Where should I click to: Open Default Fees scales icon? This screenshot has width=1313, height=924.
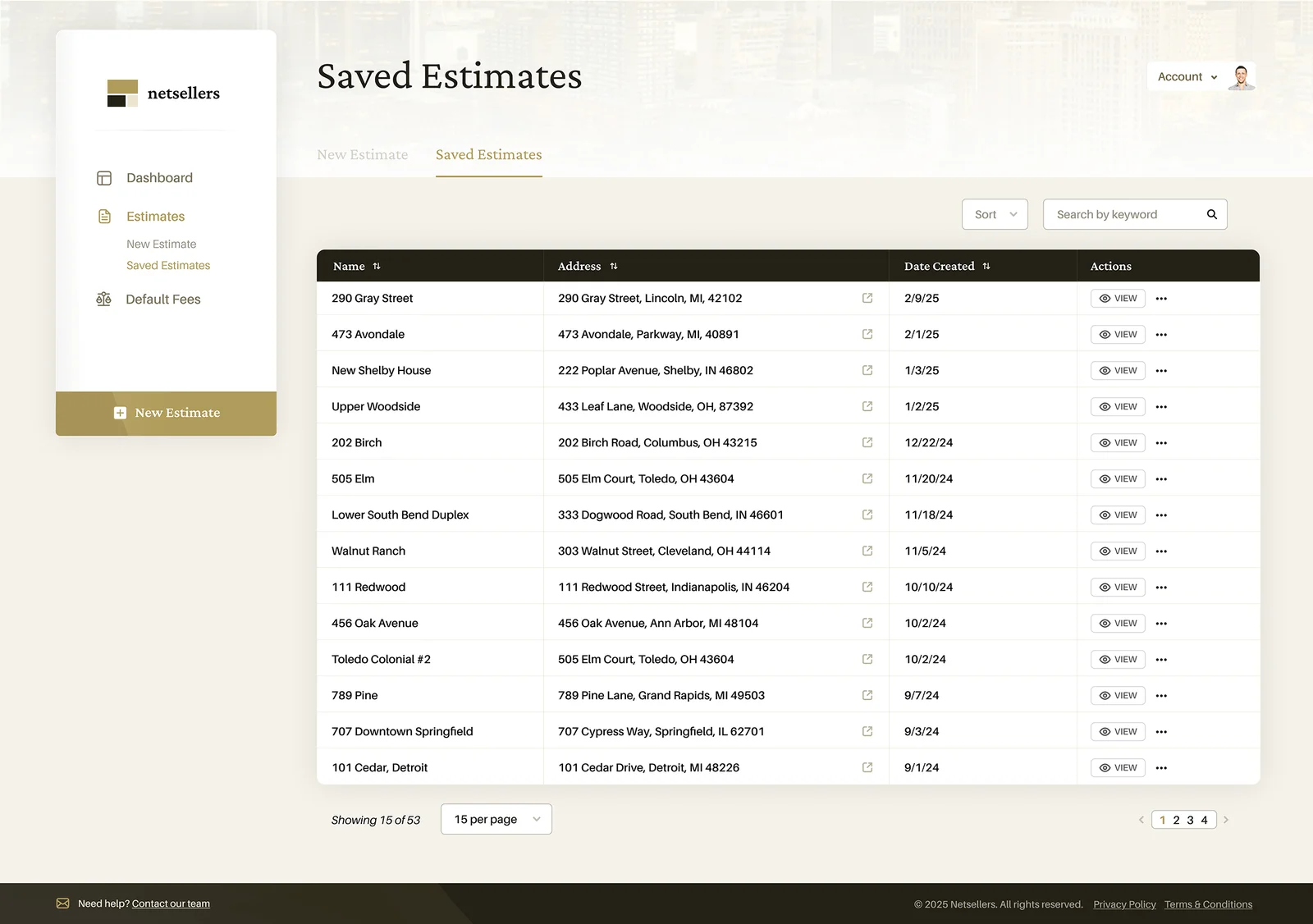point(103,300)
